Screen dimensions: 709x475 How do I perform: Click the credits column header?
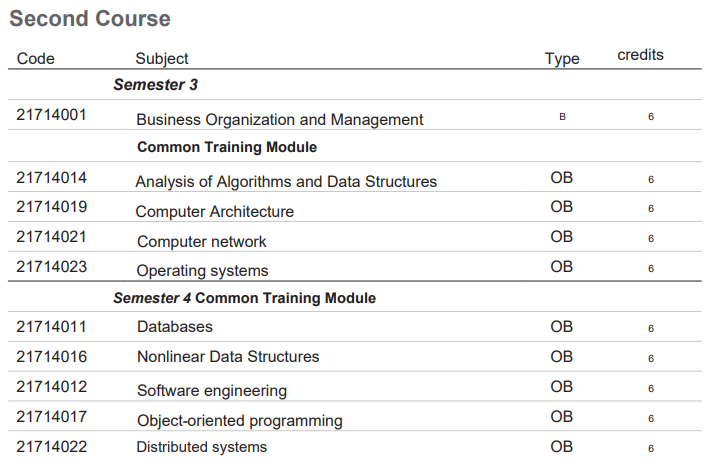pyautogui.click(x=640, y=55)
